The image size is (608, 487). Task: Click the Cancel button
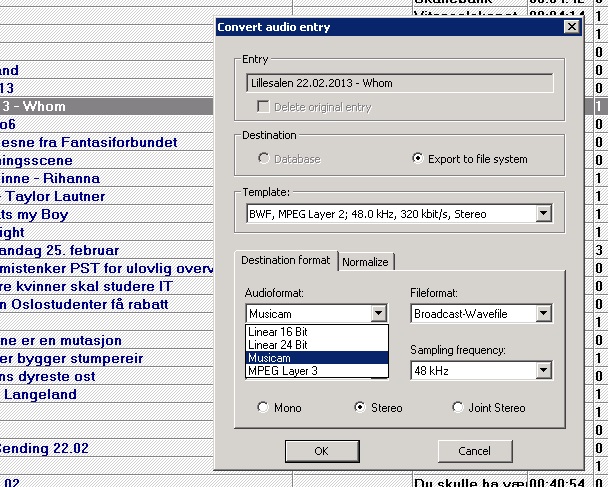tap(475, 451)
